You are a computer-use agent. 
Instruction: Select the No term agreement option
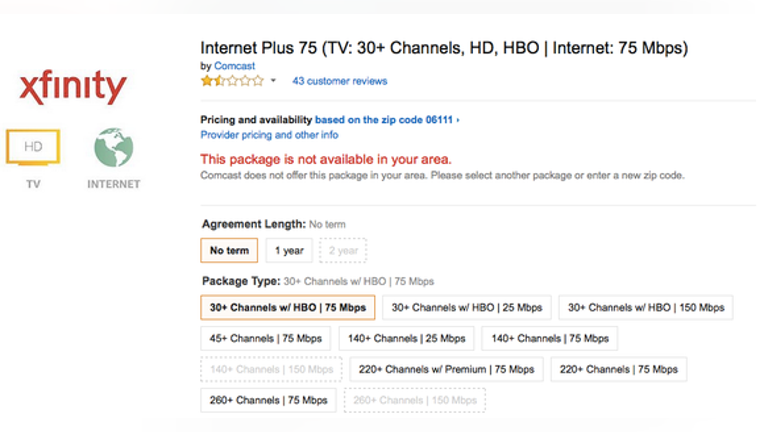click(229, 250)
